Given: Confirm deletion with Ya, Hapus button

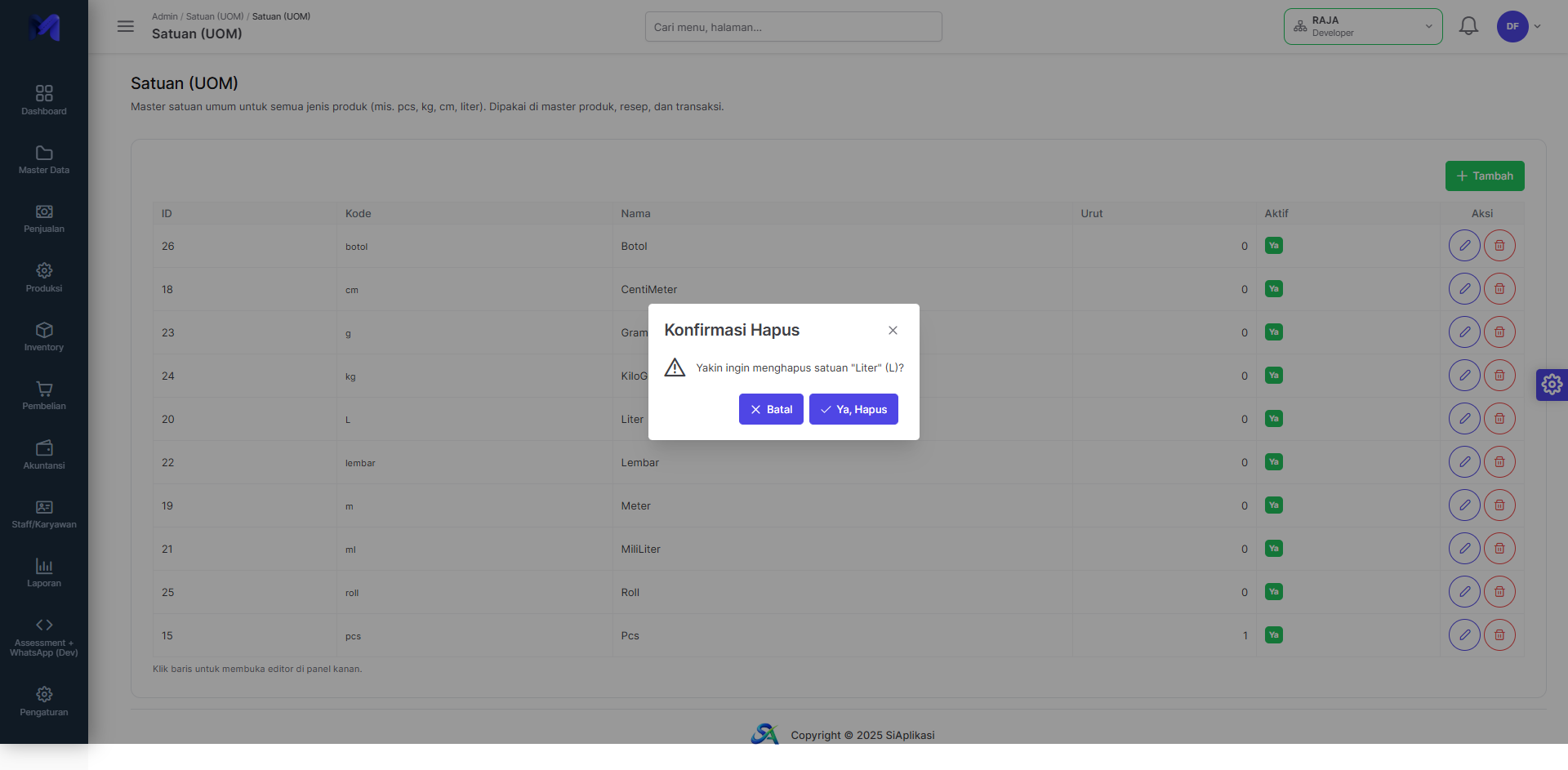Looking at the screenshot, I should click(853, 409).
